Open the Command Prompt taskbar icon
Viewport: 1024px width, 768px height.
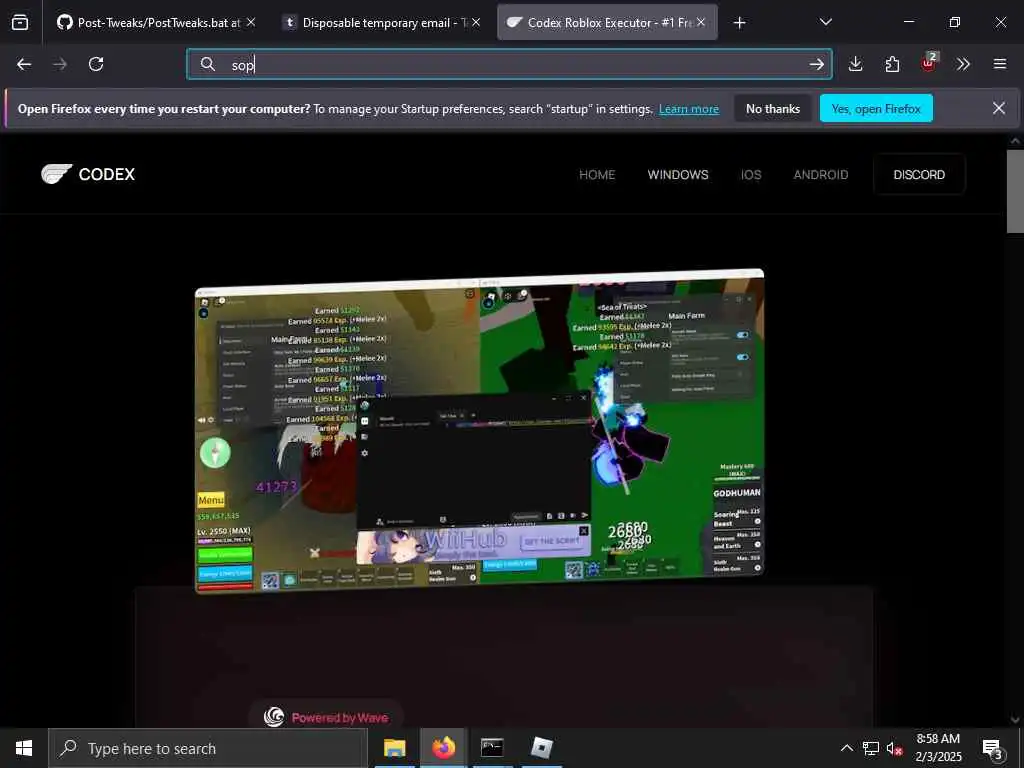click(x=492, y=748)
